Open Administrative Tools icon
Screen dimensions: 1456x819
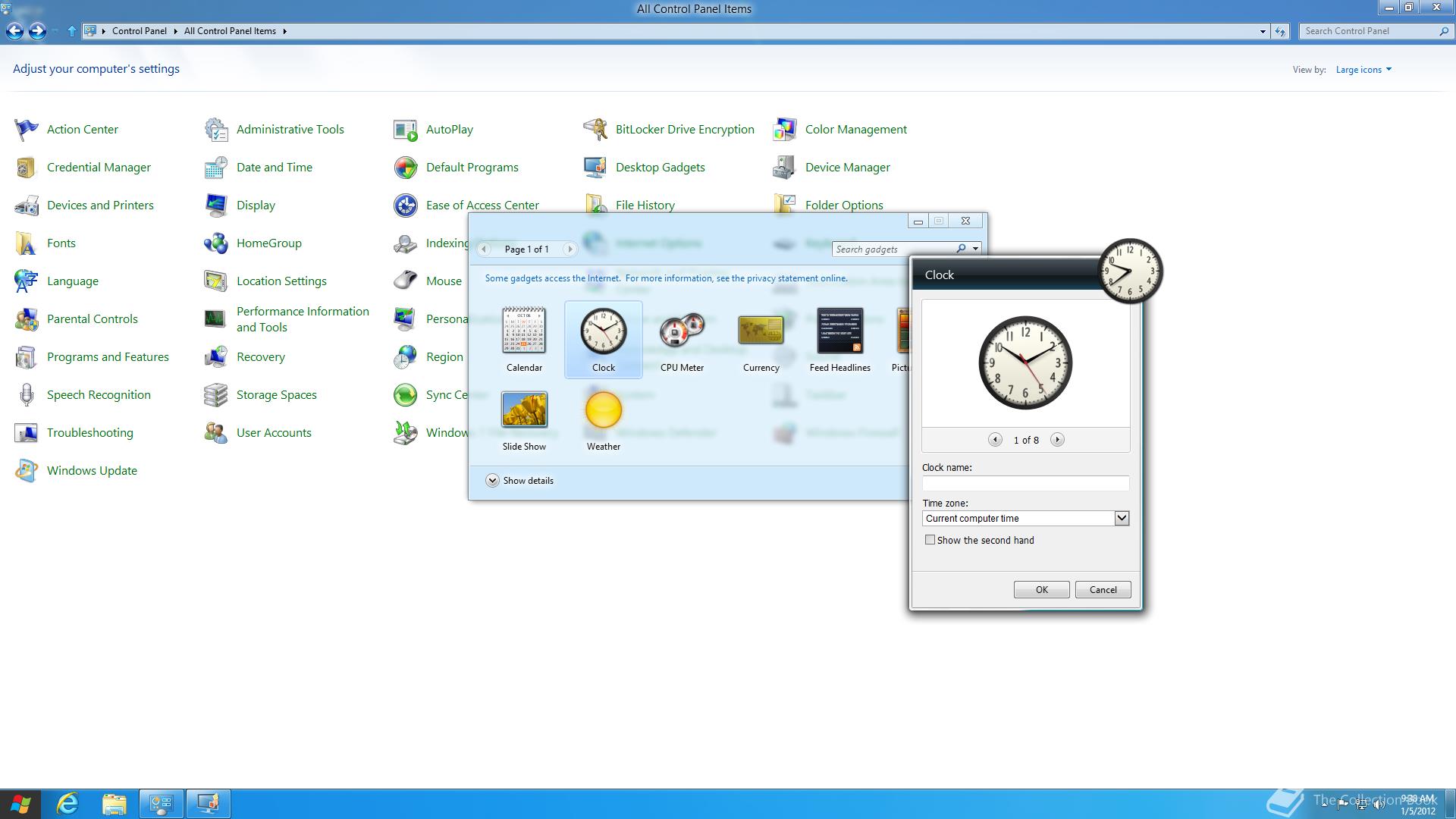click(216, 130)
